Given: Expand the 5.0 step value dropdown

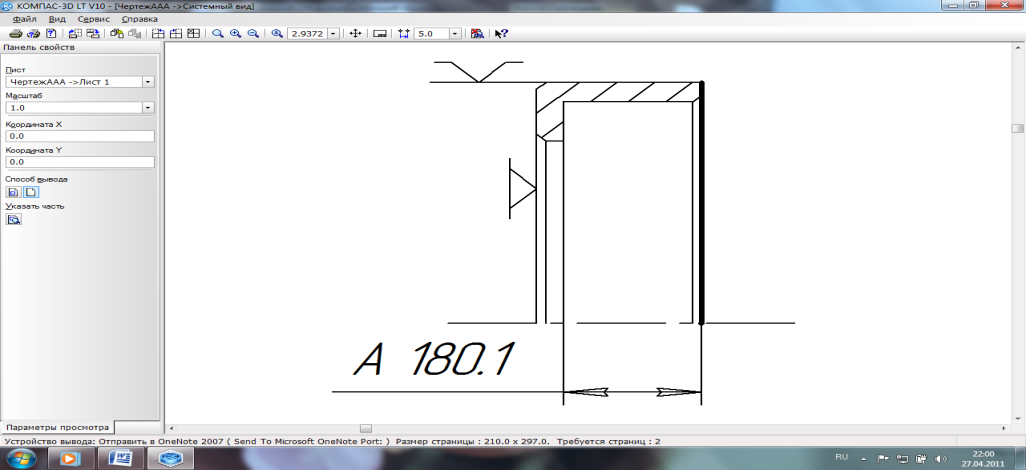Looking at the screenshot, I should click(455, 33).
